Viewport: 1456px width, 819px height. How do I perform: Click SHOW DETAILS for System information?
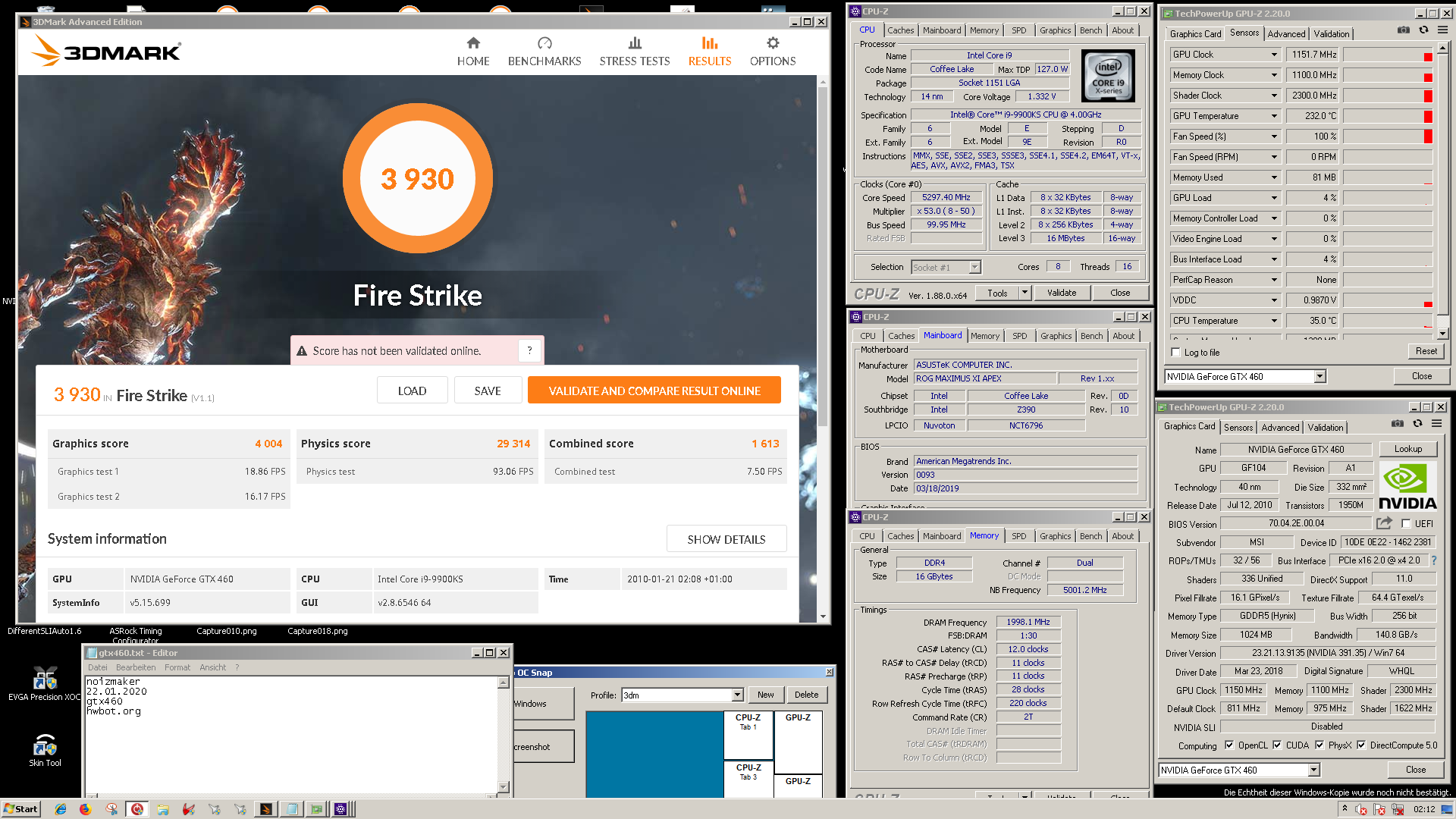[726, 539]
